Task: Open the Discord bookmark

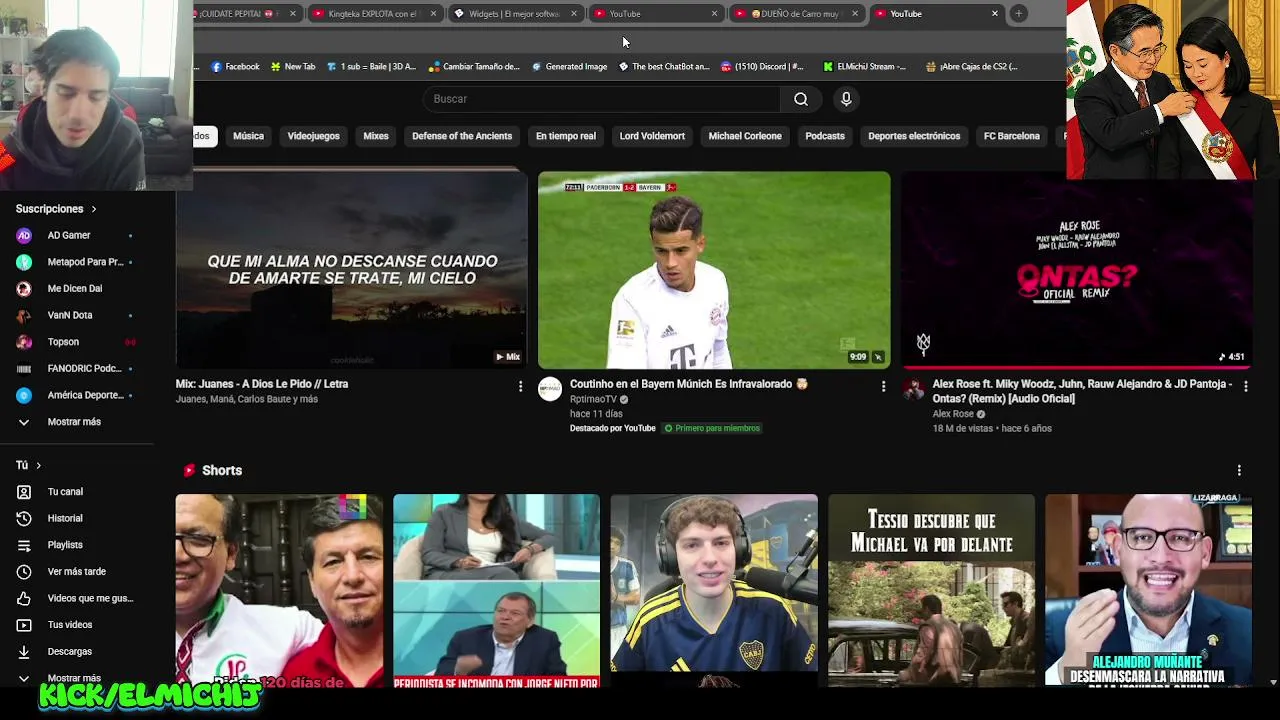Action: click(x=761, y=67)
